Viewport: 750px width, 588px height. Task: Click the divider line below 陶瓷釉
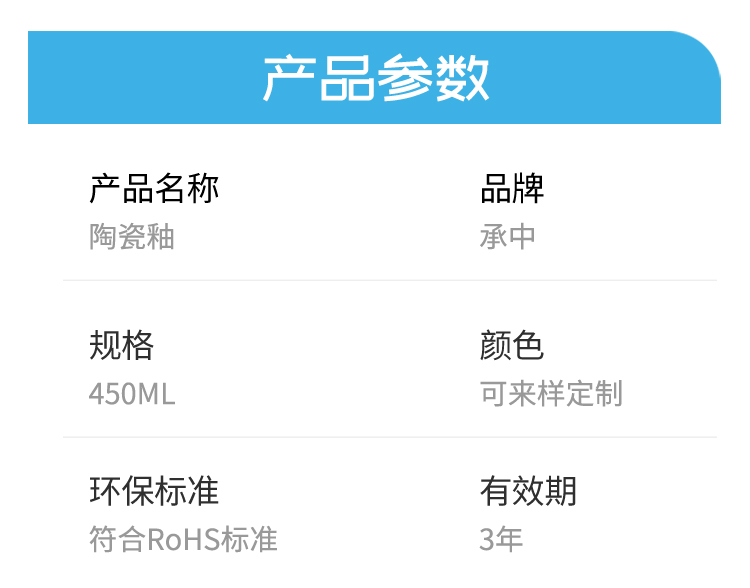[x=390, y=280]
